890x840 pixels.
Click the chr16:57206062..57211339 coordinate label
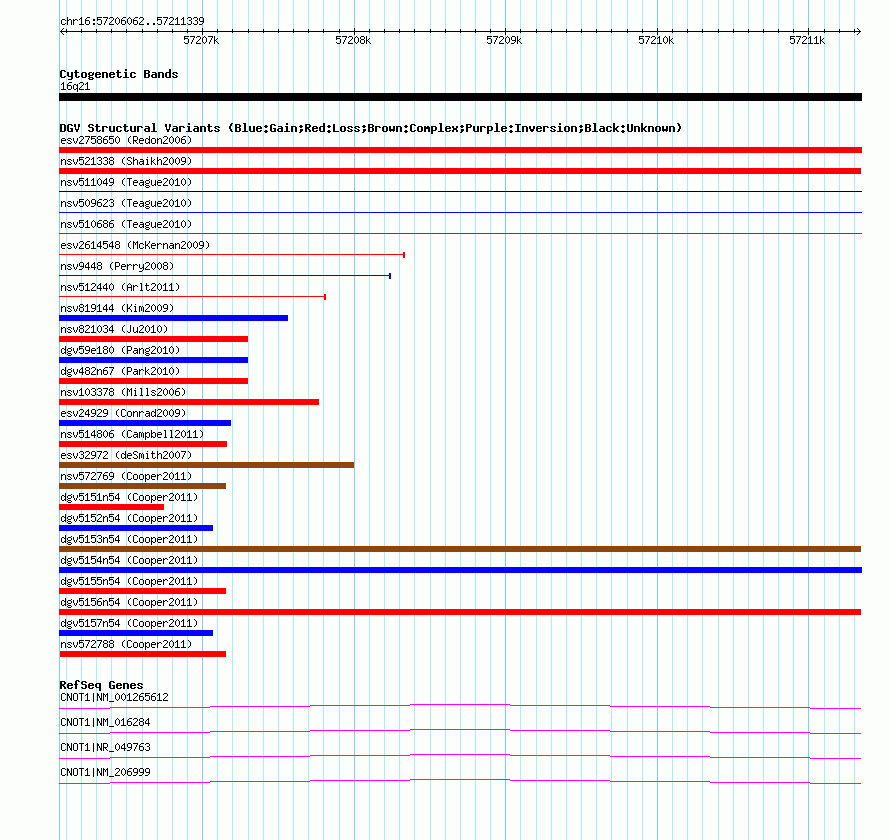pyautogui.click(x=132, y=21)
